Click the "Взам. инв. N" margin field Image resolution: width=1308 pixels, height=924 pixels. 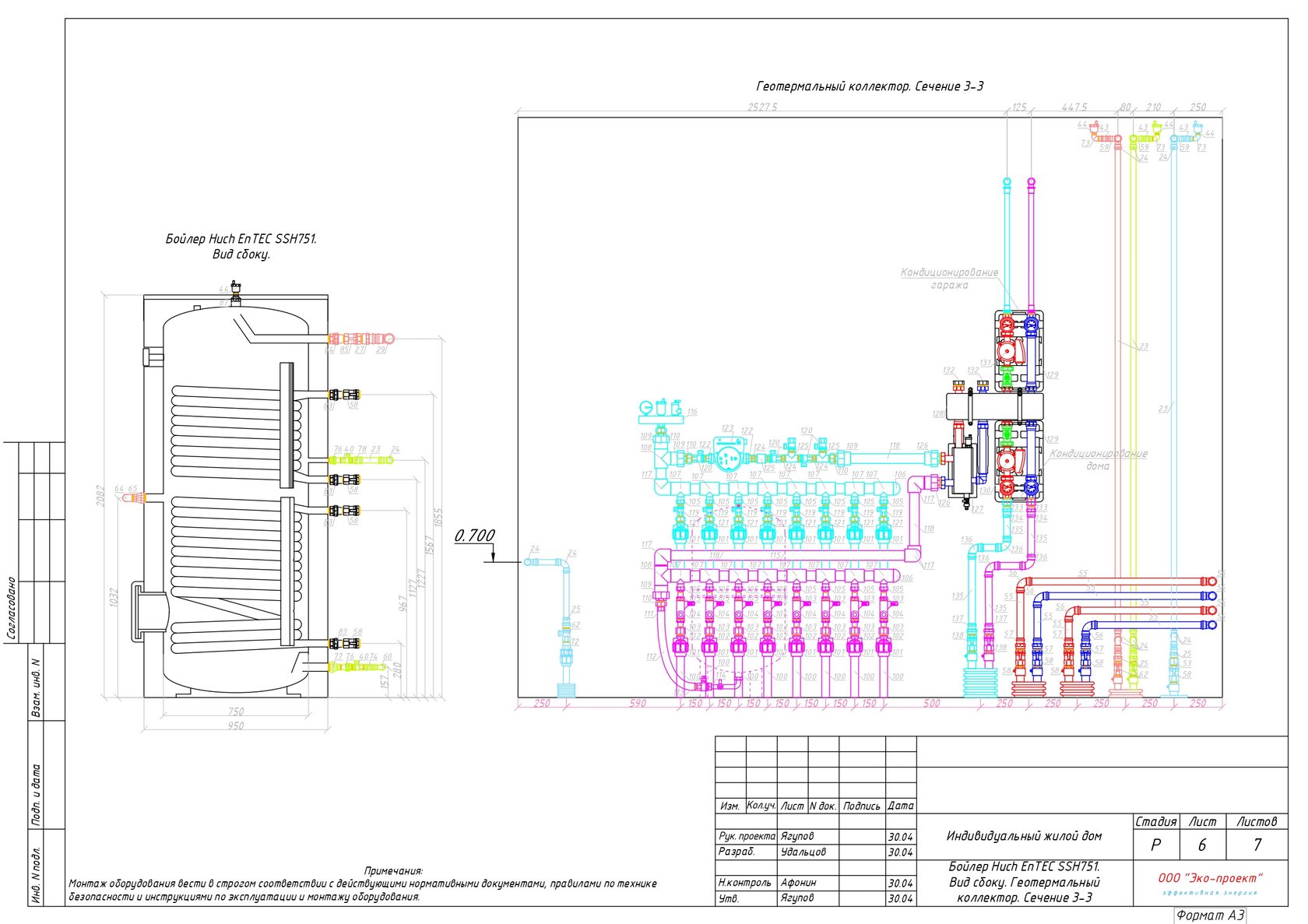(x=36, y=688)
